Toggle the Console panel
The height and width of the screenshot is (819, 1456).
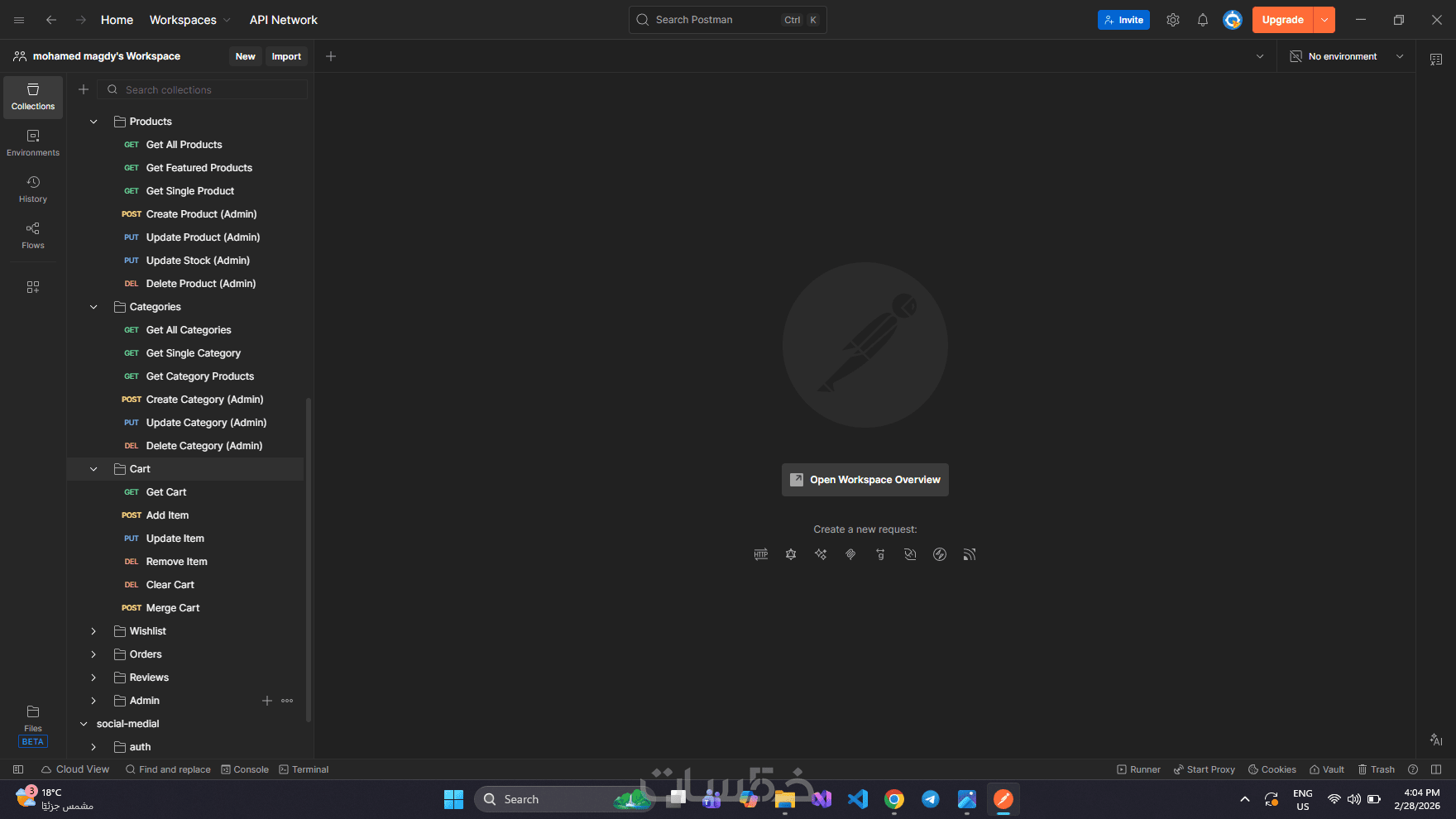point(245,769)
